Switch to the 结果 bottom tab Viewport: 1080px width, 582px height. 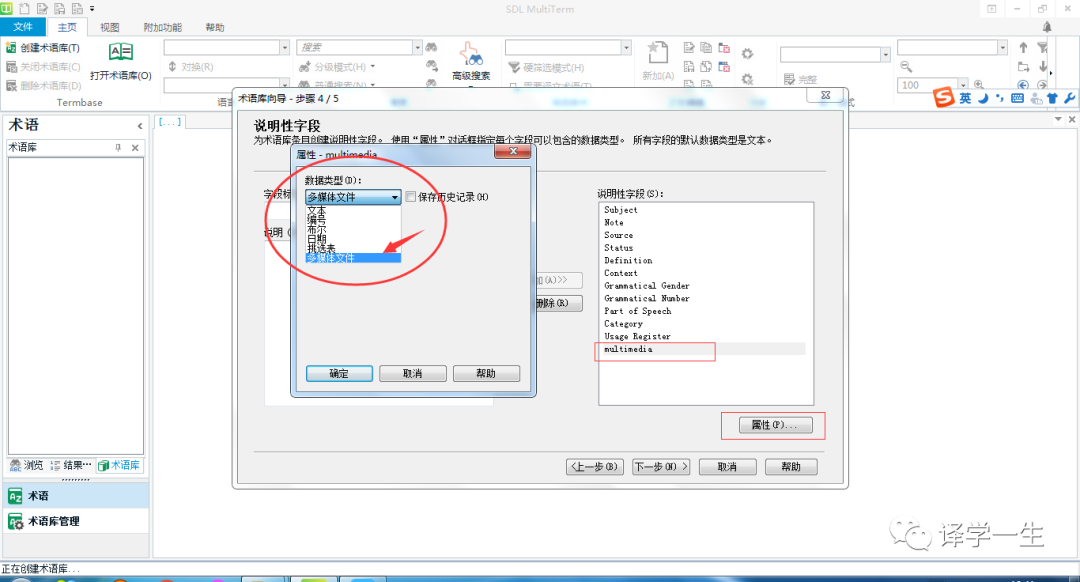point(70,466)
